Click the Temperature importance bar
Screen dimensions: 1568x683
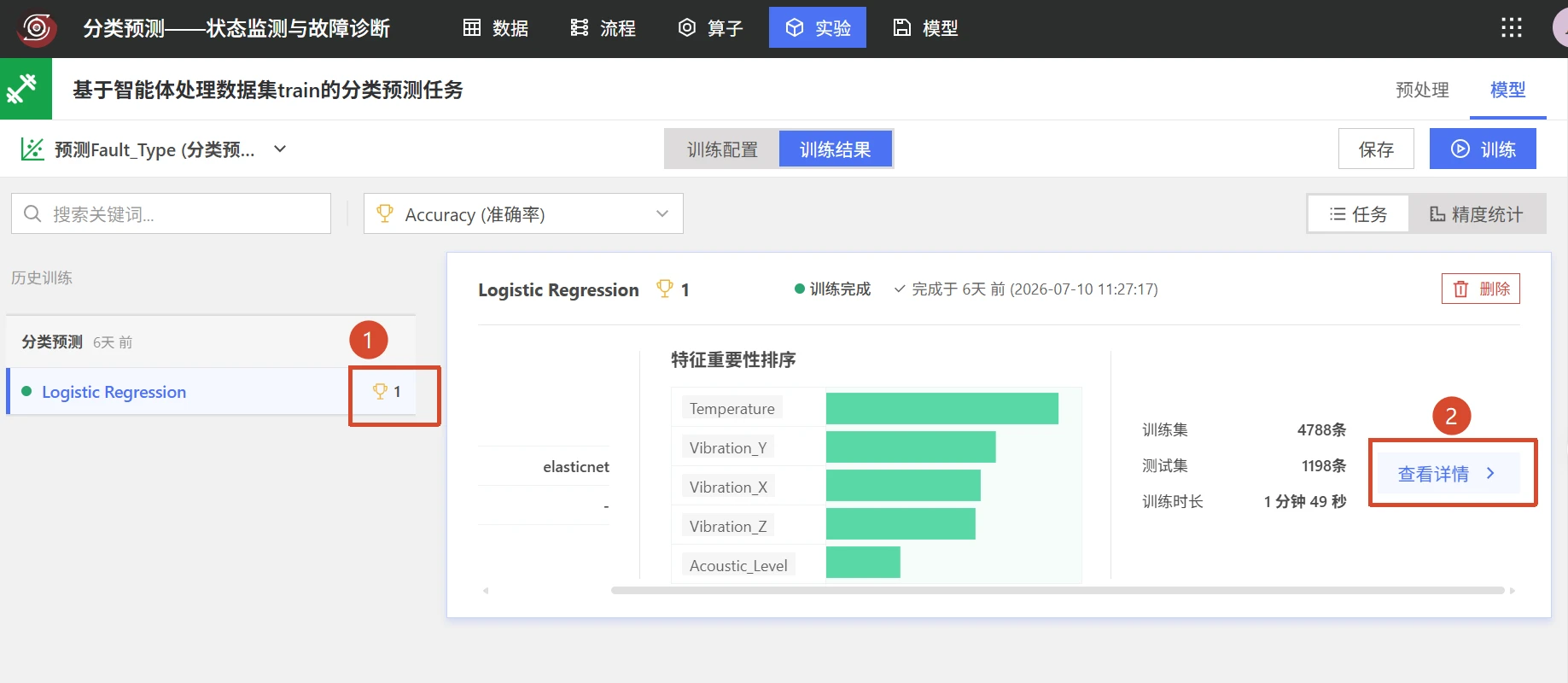(942, 408)
